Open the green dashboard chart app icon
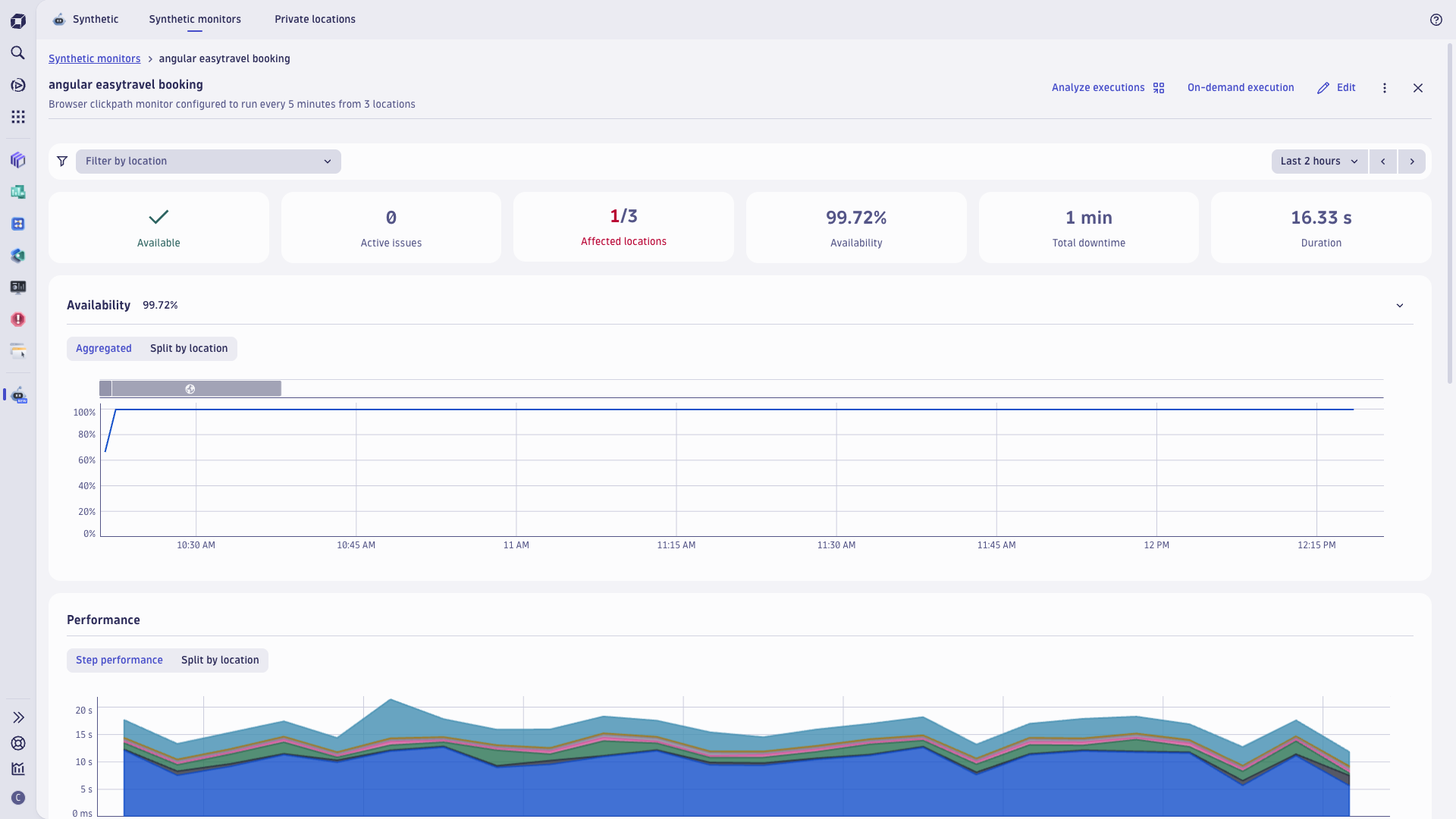 tap(18, 192)
